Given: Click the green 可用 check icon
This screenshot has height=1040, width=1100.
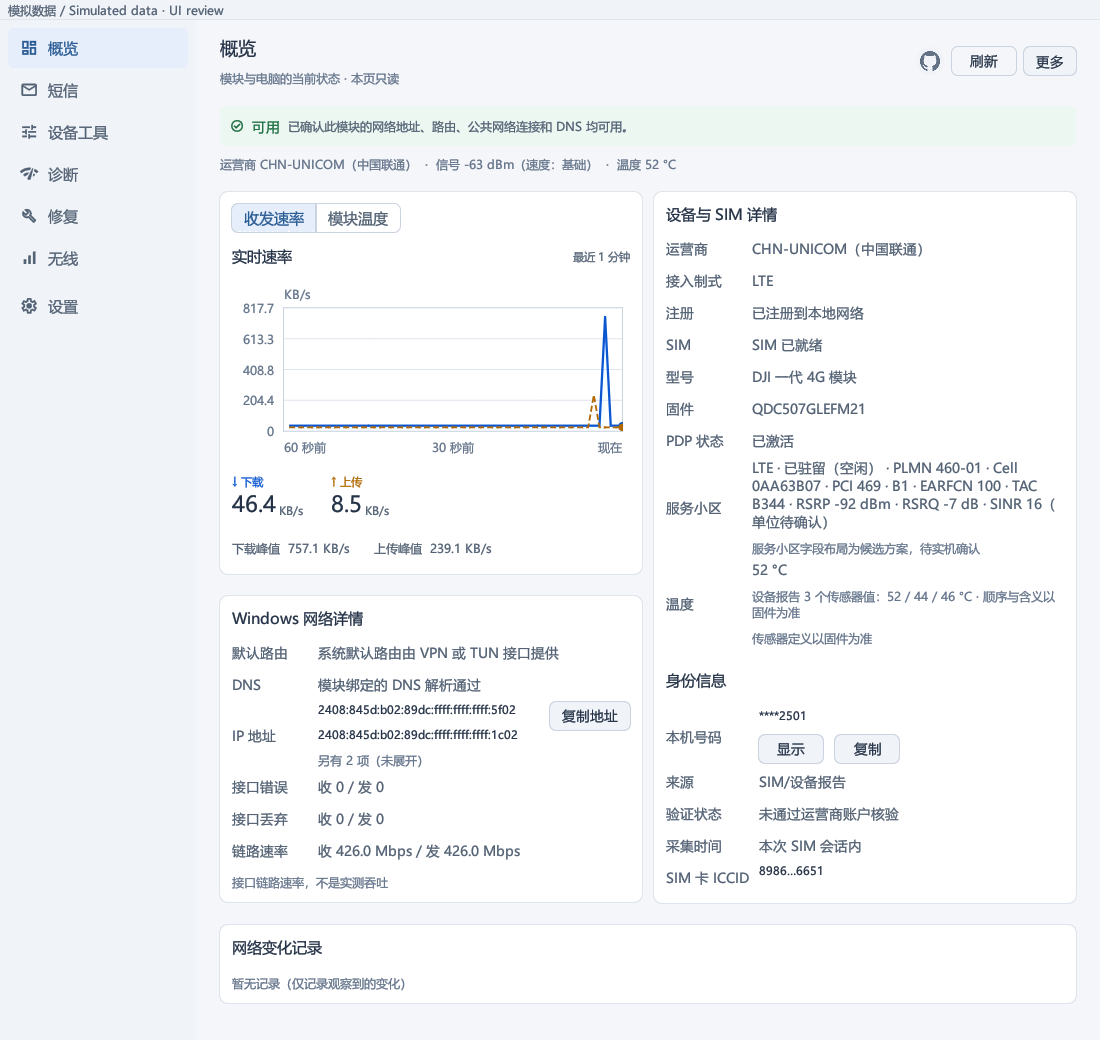Looking at the screenshot, I should tap(237, 126).
